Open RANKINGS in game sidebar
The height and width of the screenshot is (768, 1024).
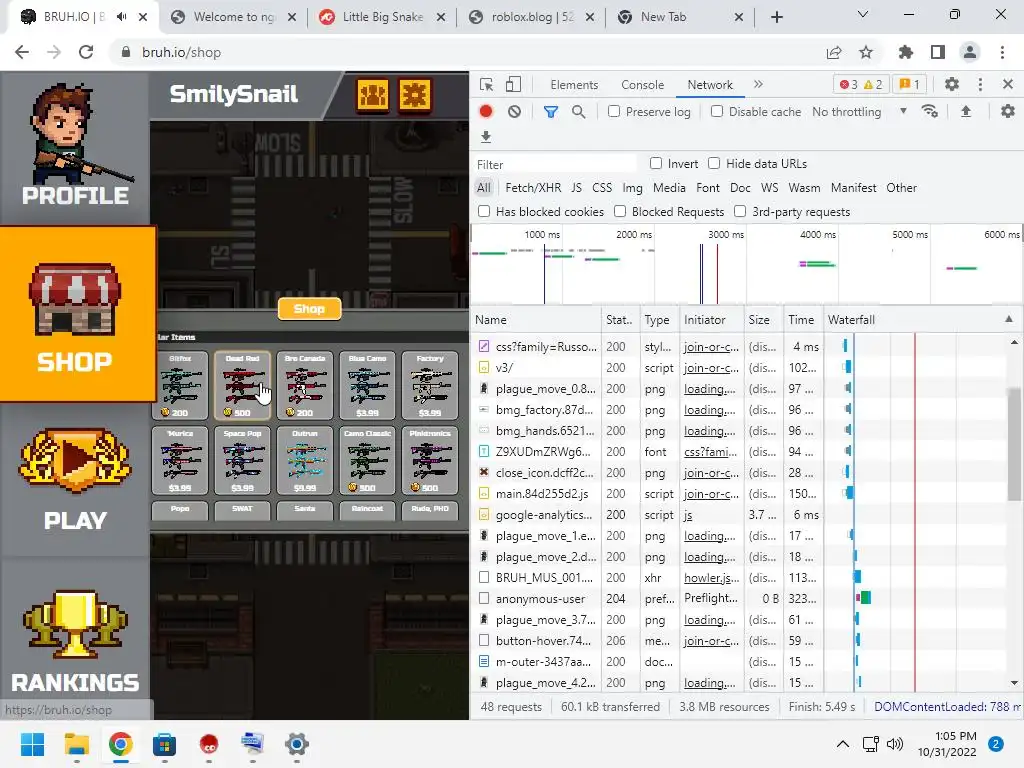click(75, 640)
